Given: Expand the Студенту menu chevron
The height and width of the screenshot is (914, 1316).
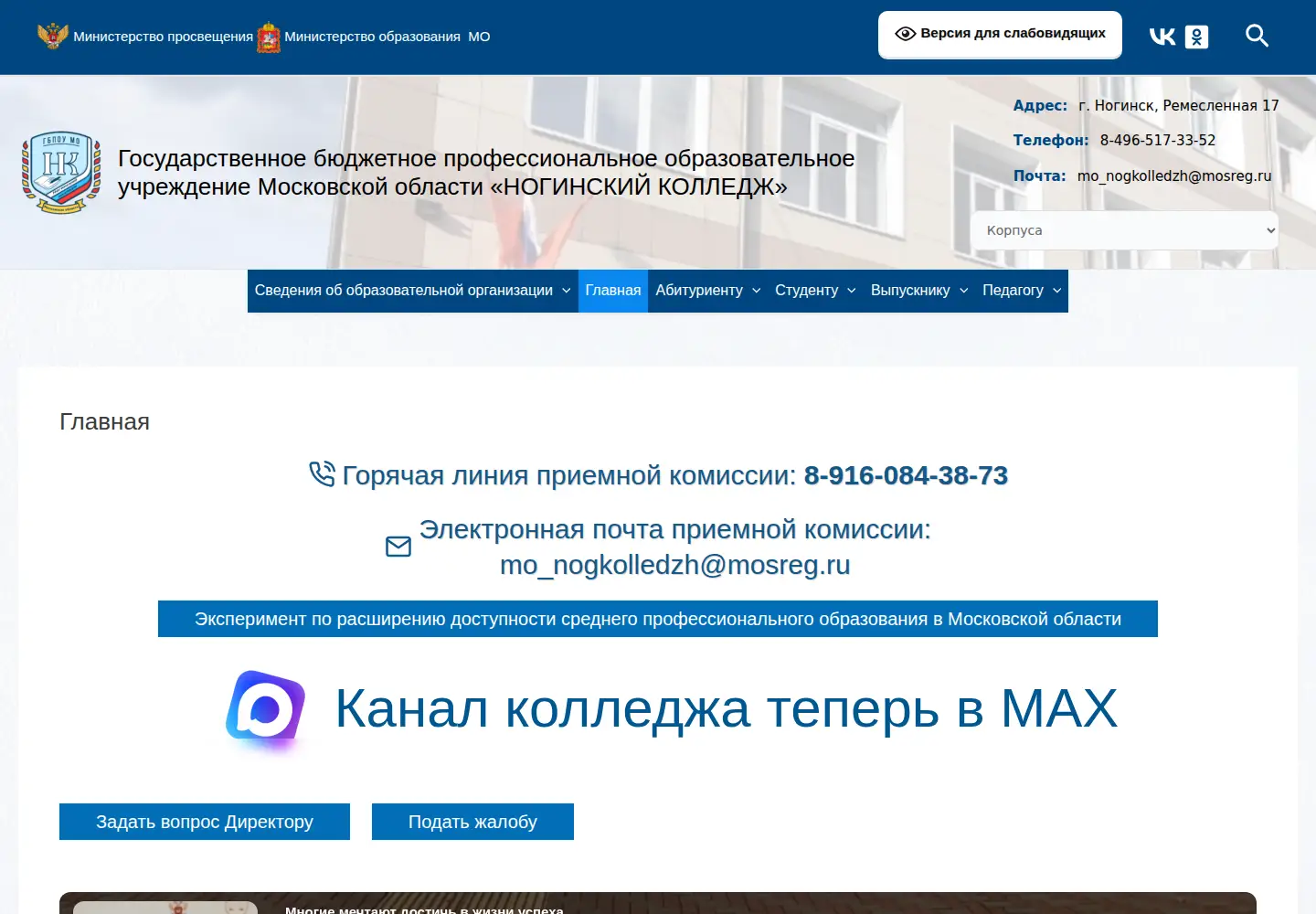Looking at the screenshot, I should pyautogui.click(x=851, y=291).
